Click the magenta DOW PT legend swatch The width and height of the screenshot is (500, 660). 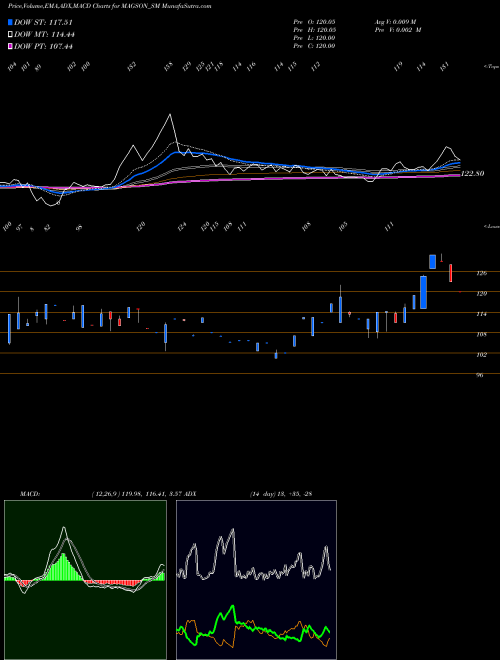pos(10,46)
